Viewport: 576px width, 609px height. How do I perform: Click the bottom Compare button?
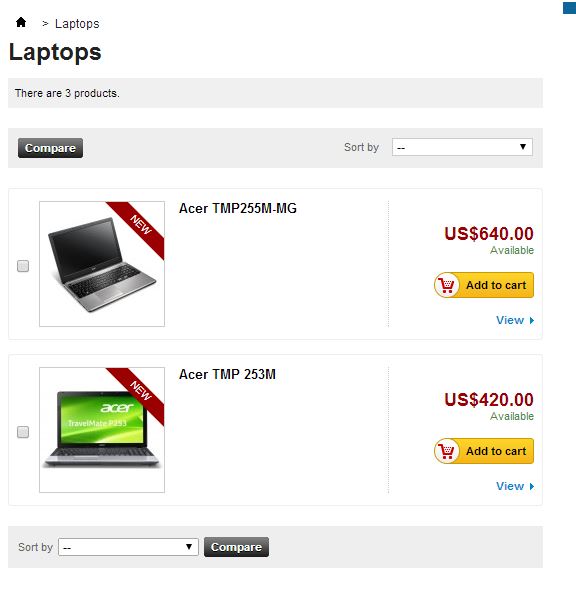[236, 547]
